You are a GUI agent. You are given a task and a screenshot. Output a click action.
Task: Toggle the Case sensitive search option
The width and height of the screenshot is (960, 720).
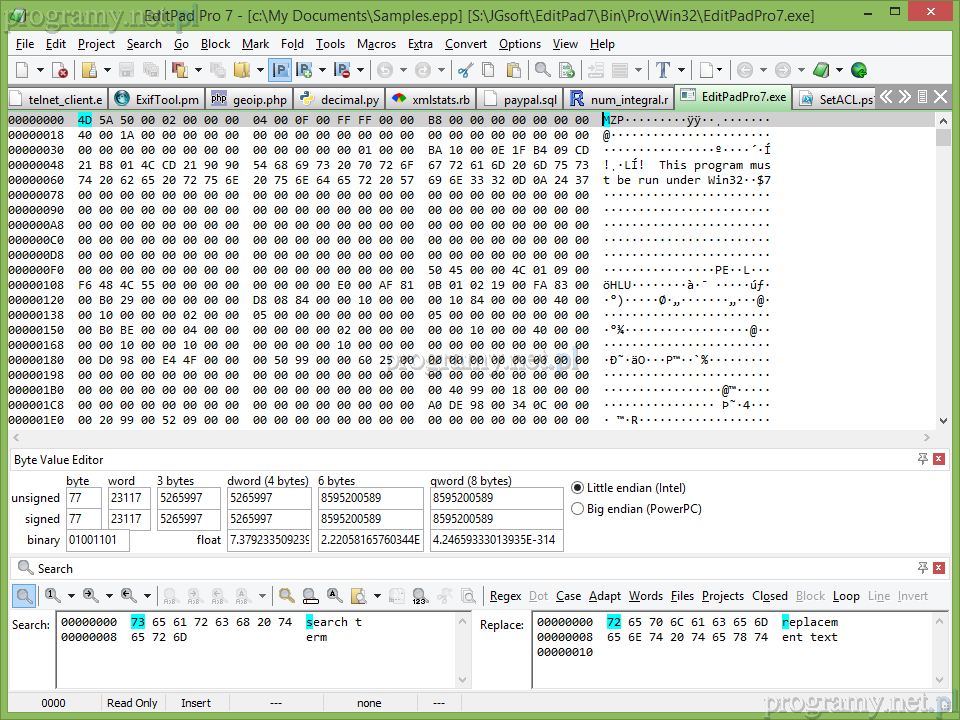(x=568, y=596)
